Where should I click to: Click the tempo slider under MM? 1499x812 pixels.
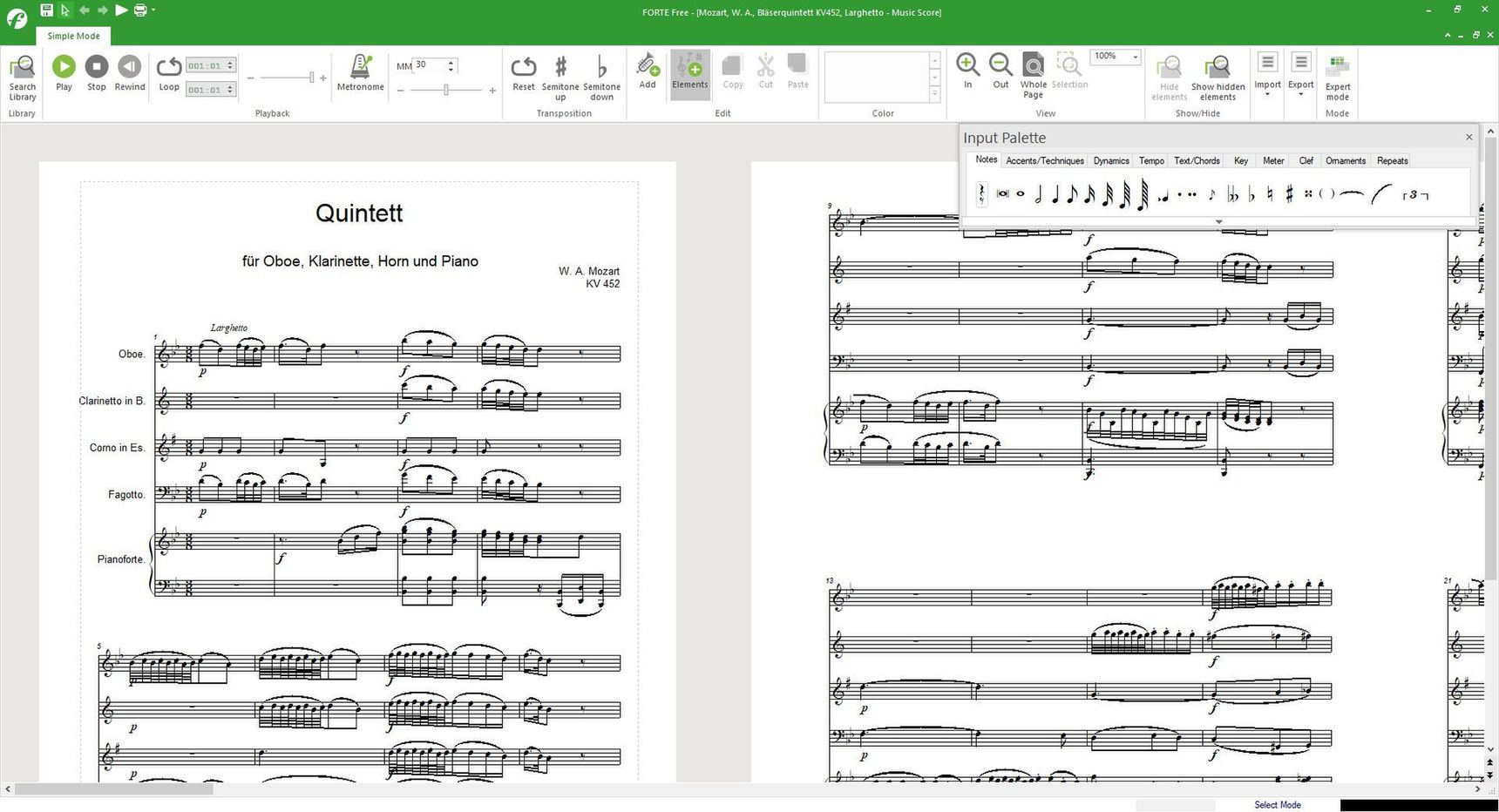click(445, 90)
